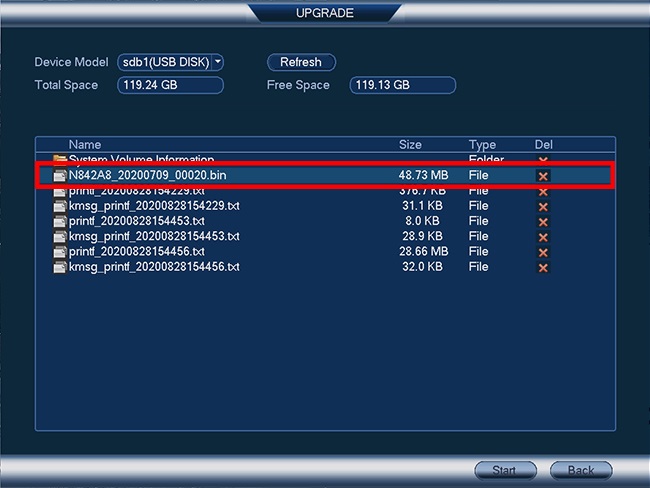Viewport: 650px width, 488px height.
Task: Click the Size column header
Action: pyautogui.click(x=410, y=145)
